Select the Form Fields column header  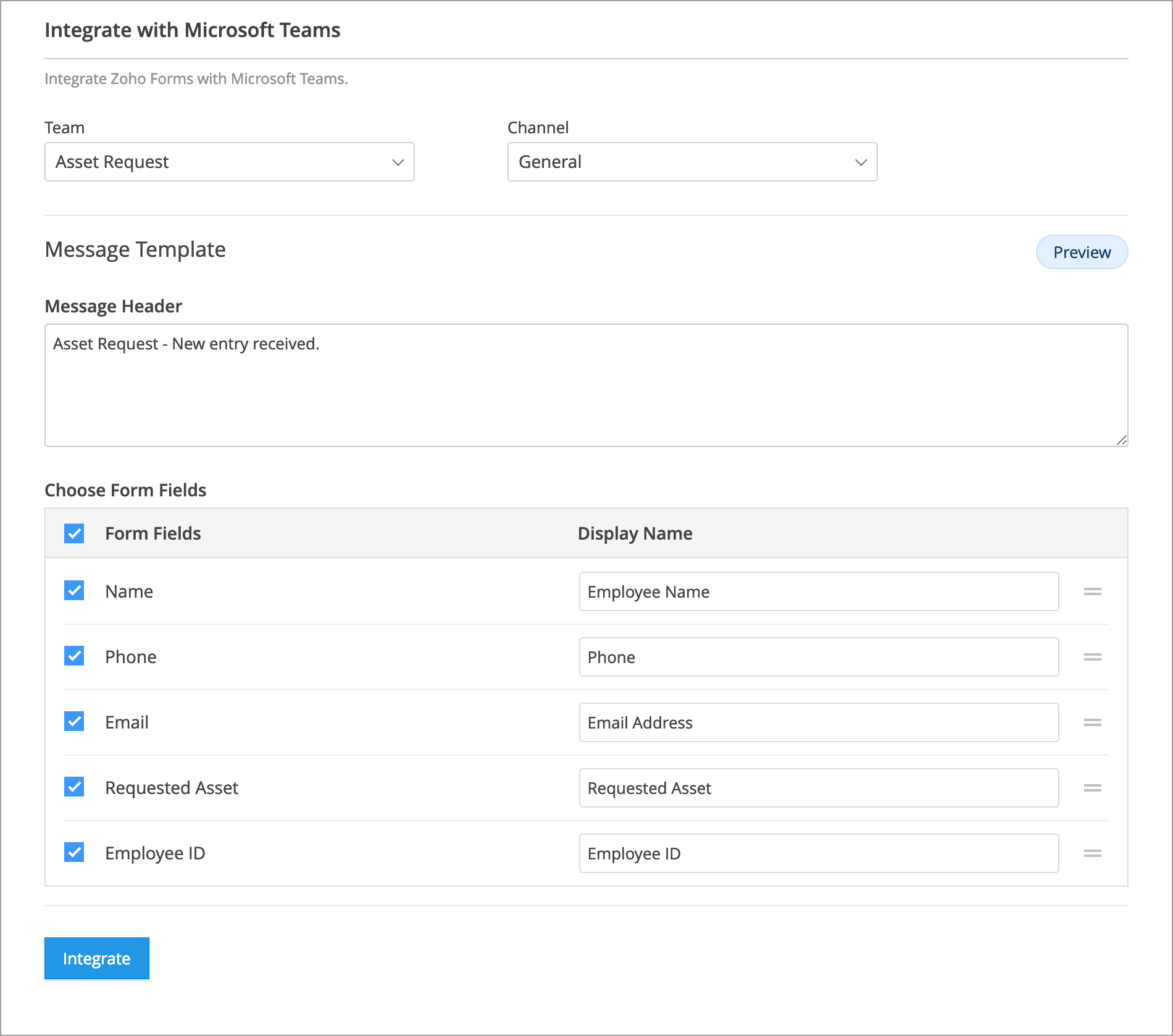[x=152, y=533]
